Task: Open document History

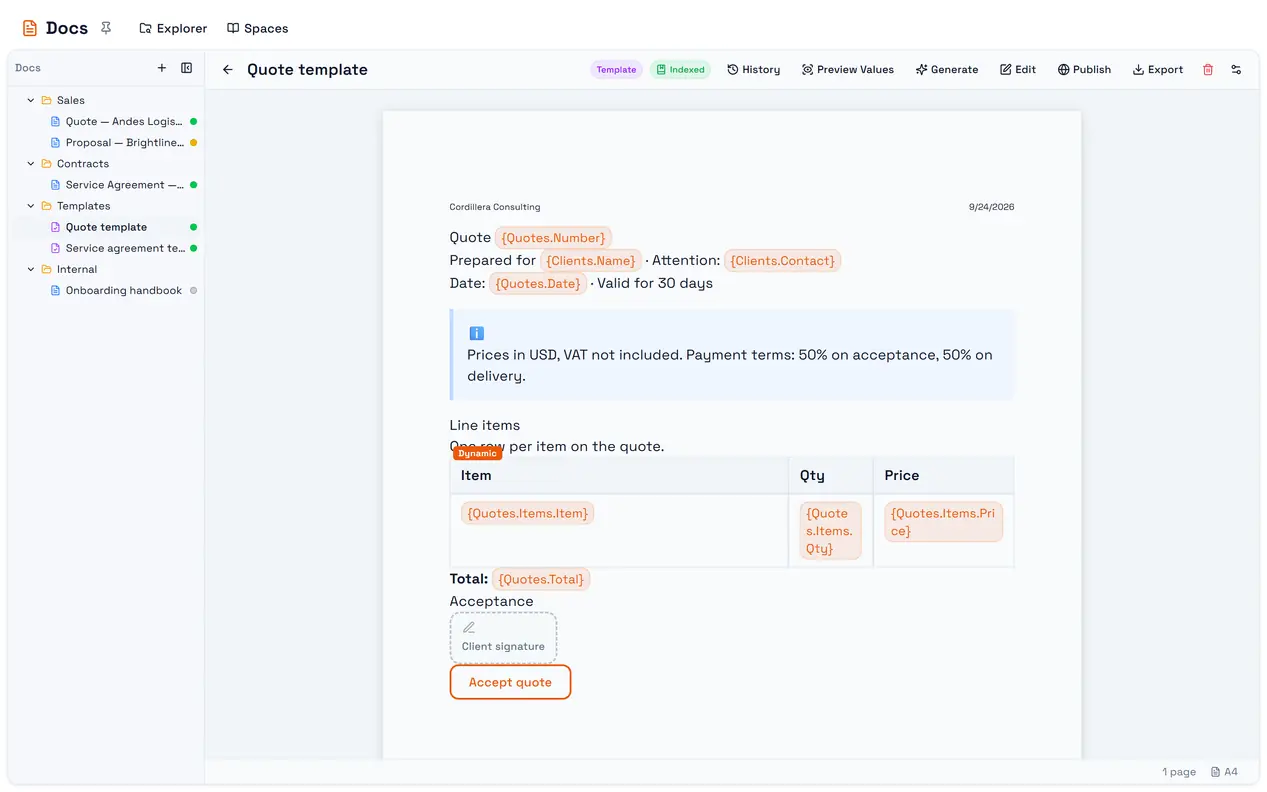Action: [754, 70]
